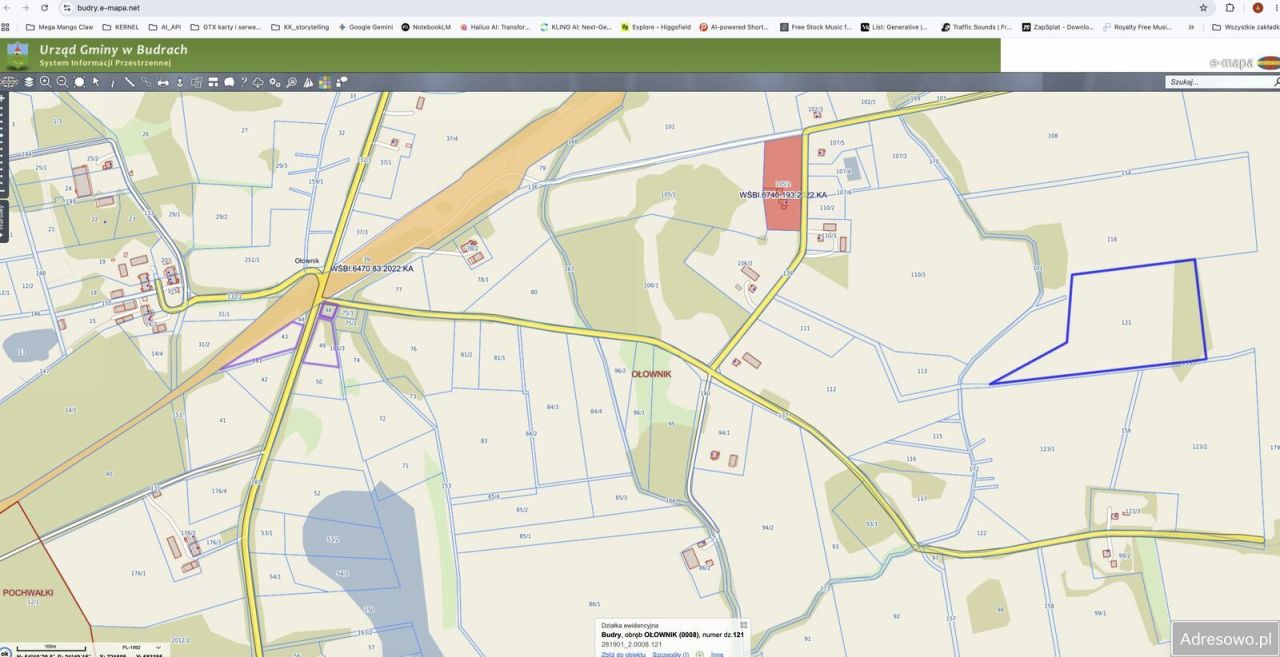The image size is (1280, 657).
Task: Click the vertical zoom slider on left edge
Action: coord(3,145)
